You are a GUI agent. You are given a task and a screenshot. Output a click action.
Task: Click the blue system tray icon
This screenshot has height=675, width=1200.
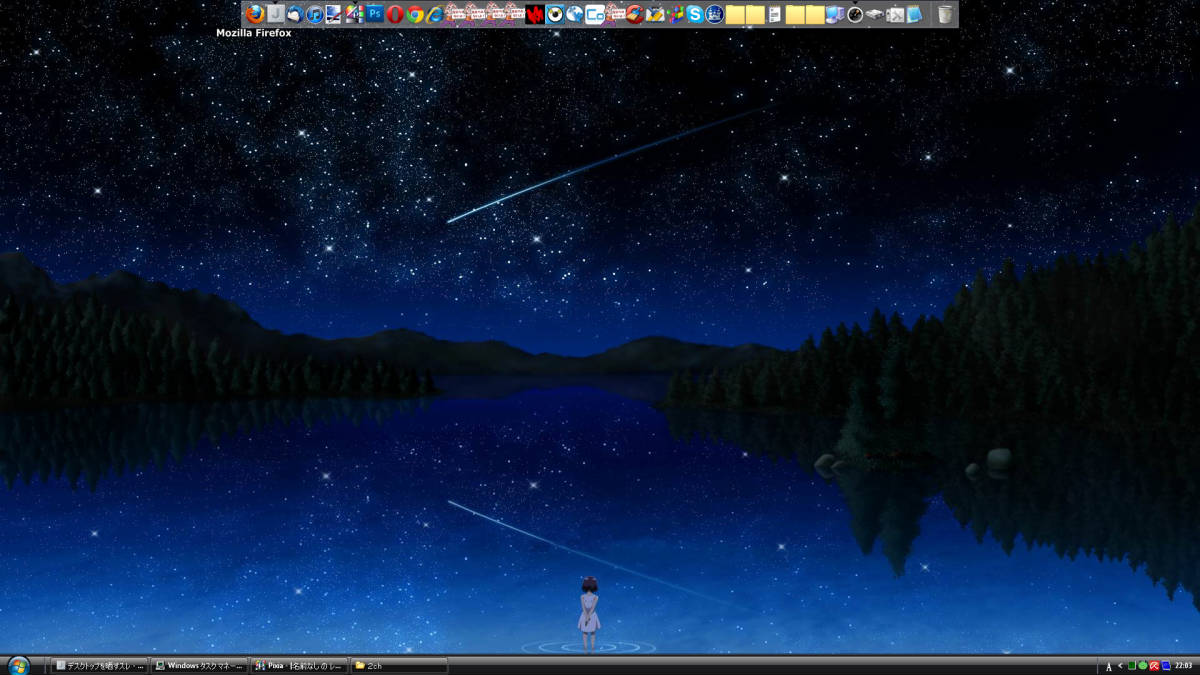[1166, 665]
